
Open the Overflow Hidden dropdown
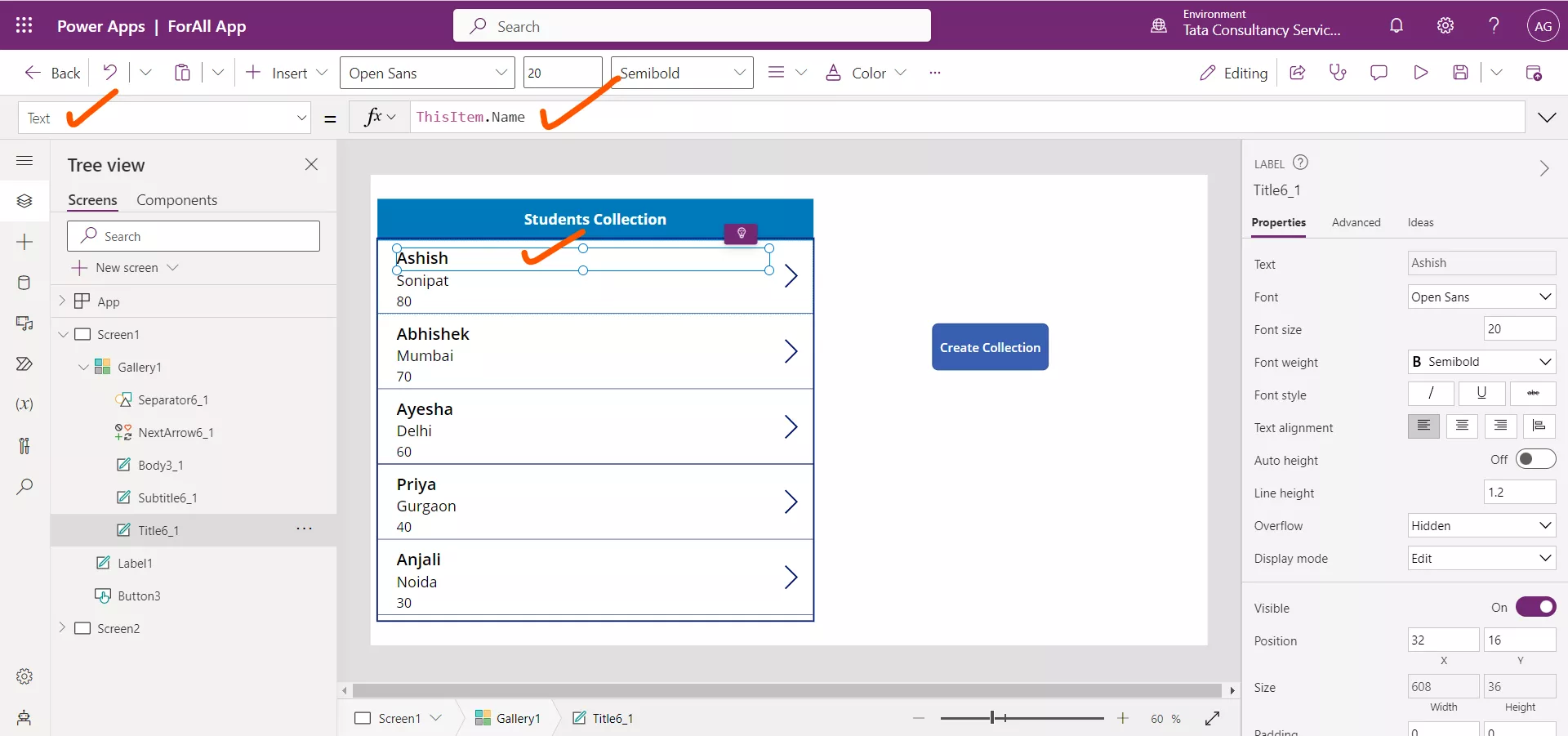tap(1481, 525)
